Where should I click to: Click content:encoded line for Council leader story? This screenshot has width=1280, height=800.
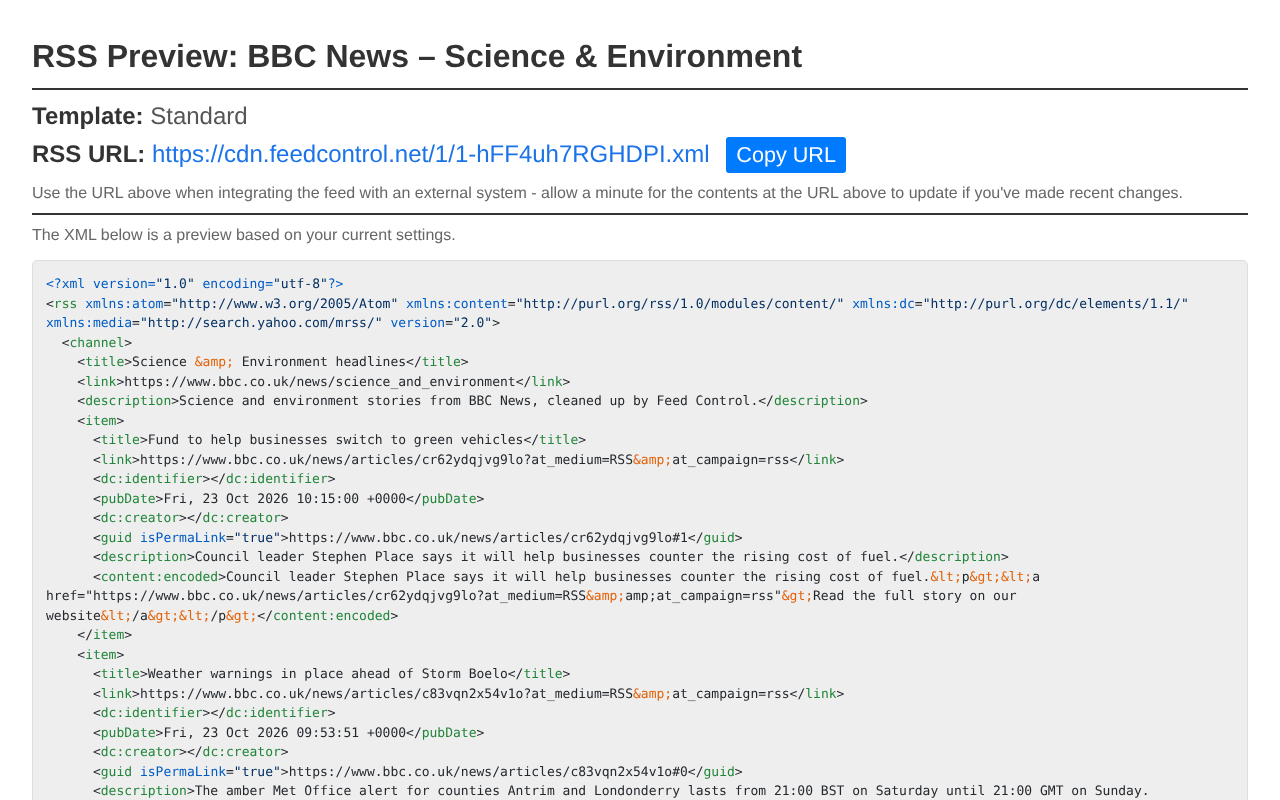point(567,576)
